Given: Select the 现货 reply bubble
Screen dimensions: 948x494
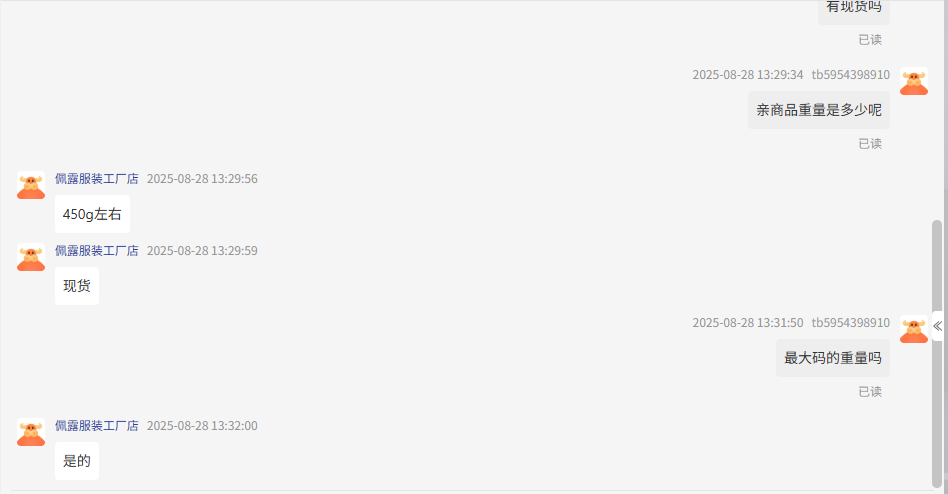Looking at the screenshot, I should pos(77,286).
